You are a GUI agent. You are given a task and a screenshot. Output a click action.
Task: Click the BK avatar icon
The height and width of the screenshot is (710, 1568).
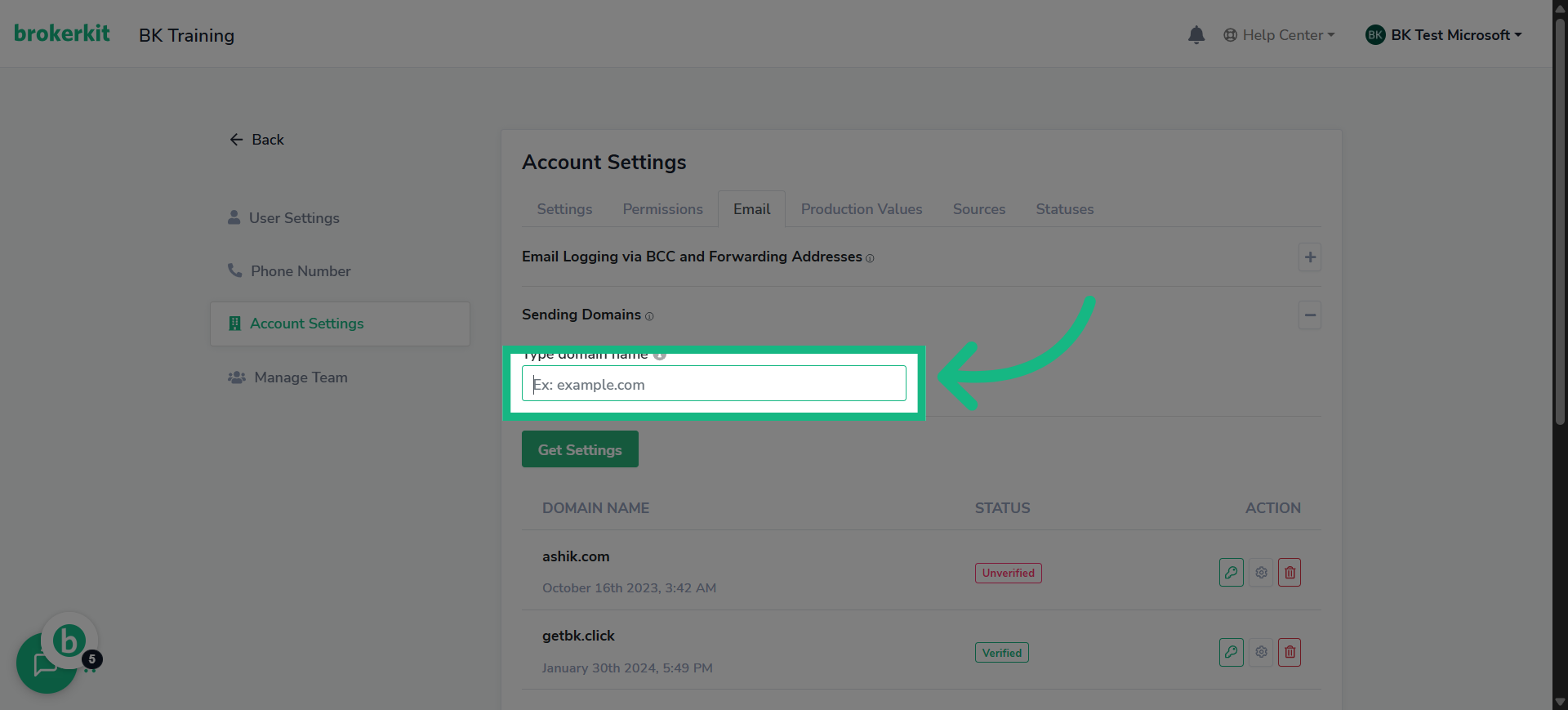click(1375, 35)
